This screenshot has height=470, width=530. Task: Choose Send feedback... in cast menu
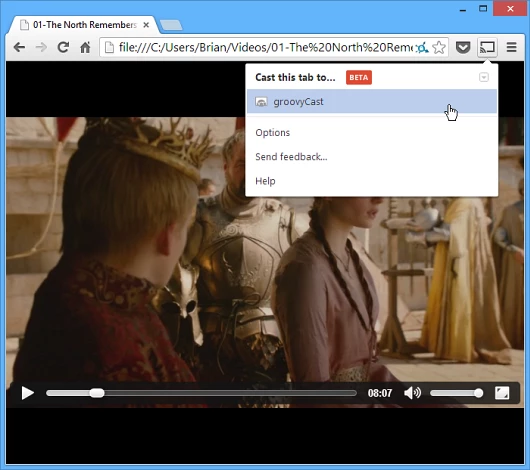[x=291, y=157]
